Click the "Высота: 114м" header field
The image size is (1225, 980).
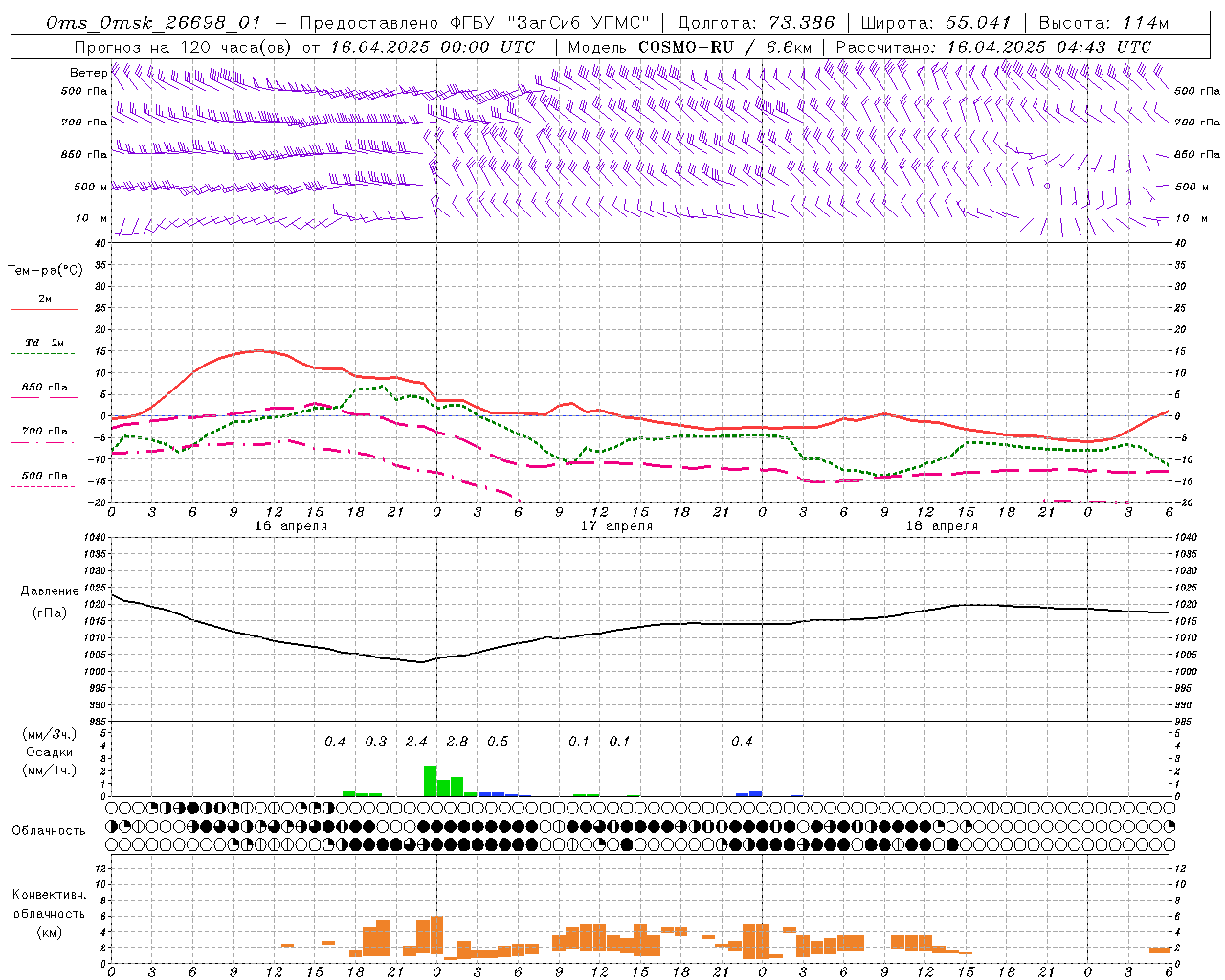[1103, 23]
